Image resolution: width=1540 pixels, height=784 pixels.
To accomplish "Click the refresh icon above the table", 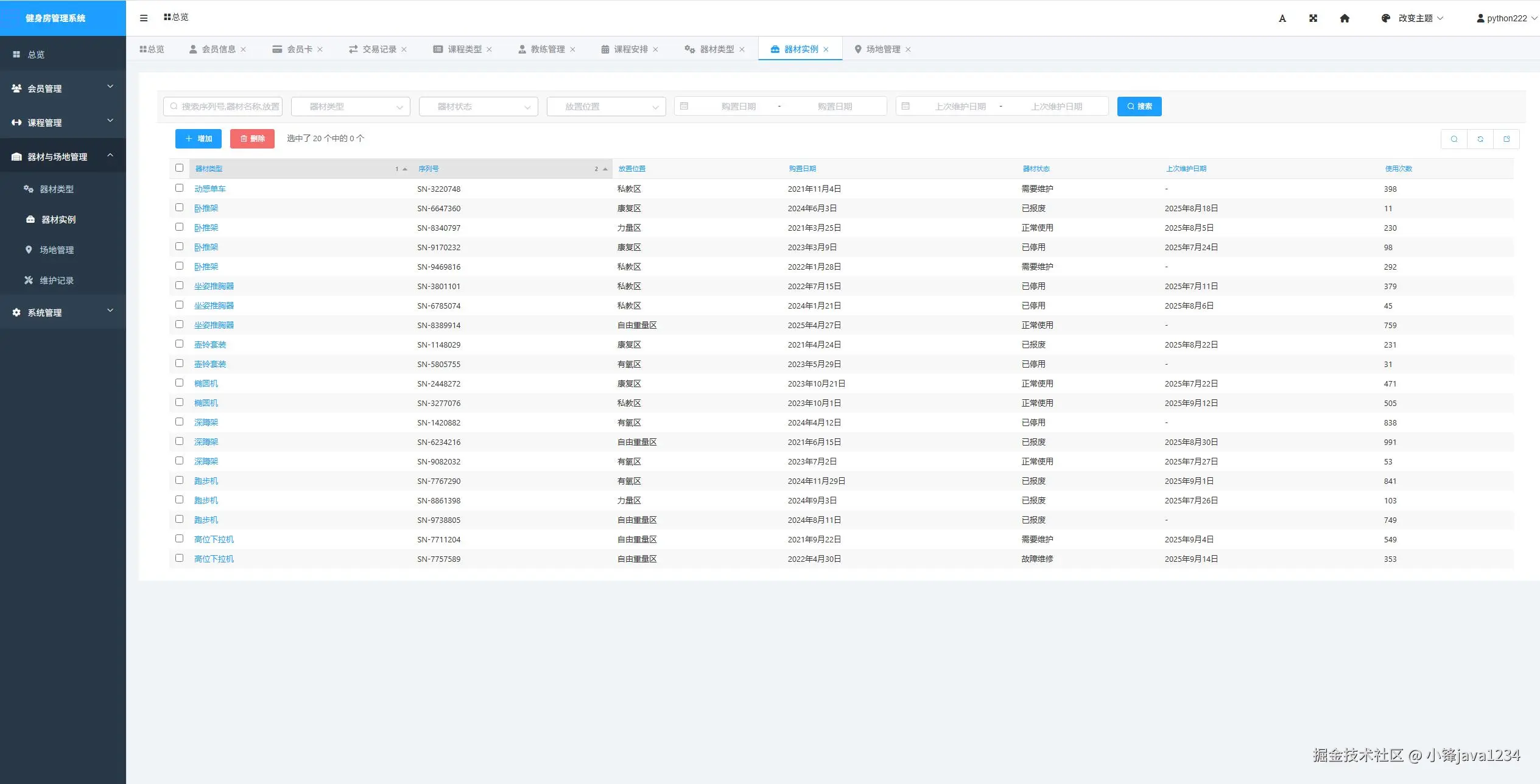I will pos(1480,139).
